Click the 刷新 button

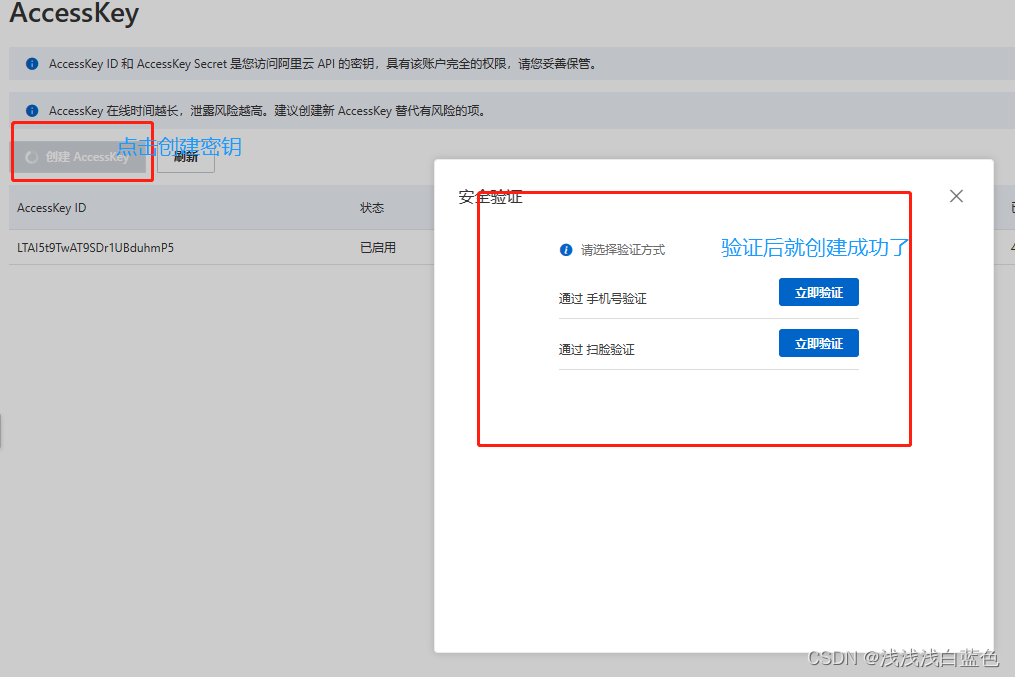pyautogui.click(x=186, y=157)
